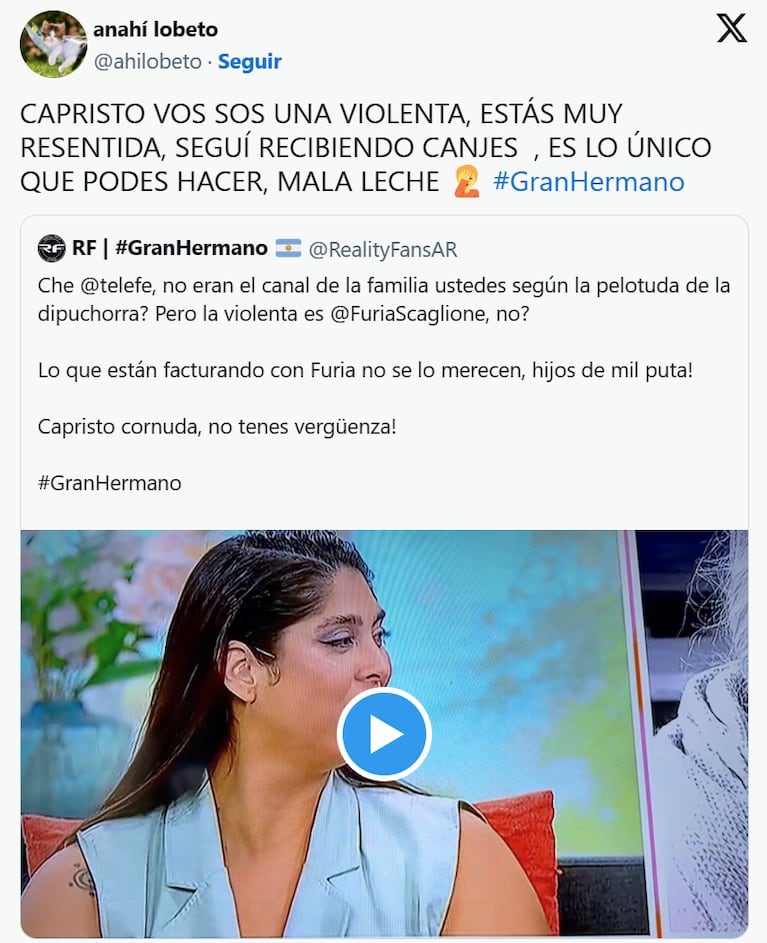Open the @telefe mention

(x=116, y=285)
